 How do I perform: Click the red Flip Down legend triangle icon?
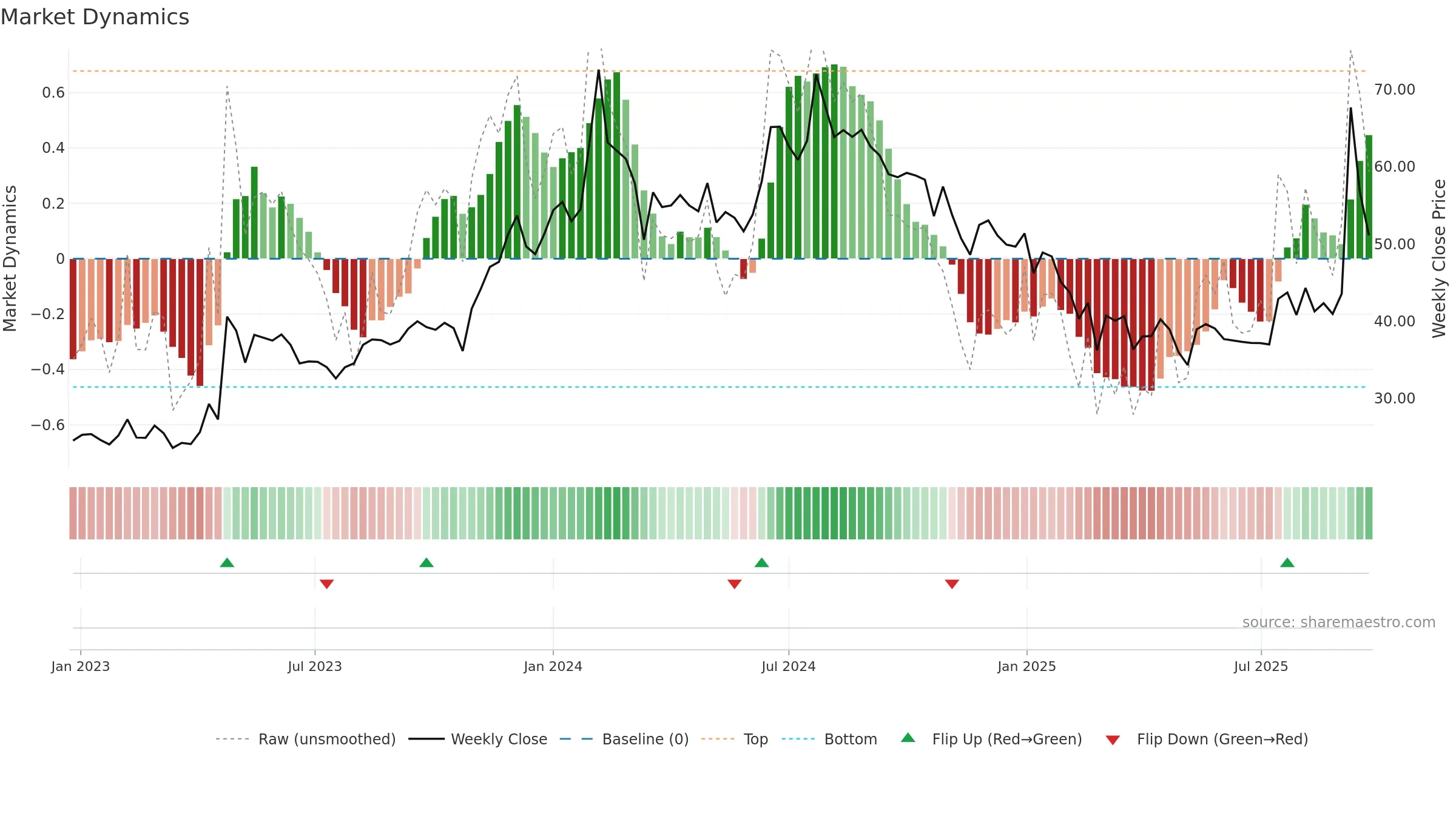pyautogui.click(x=1113, y=740)
